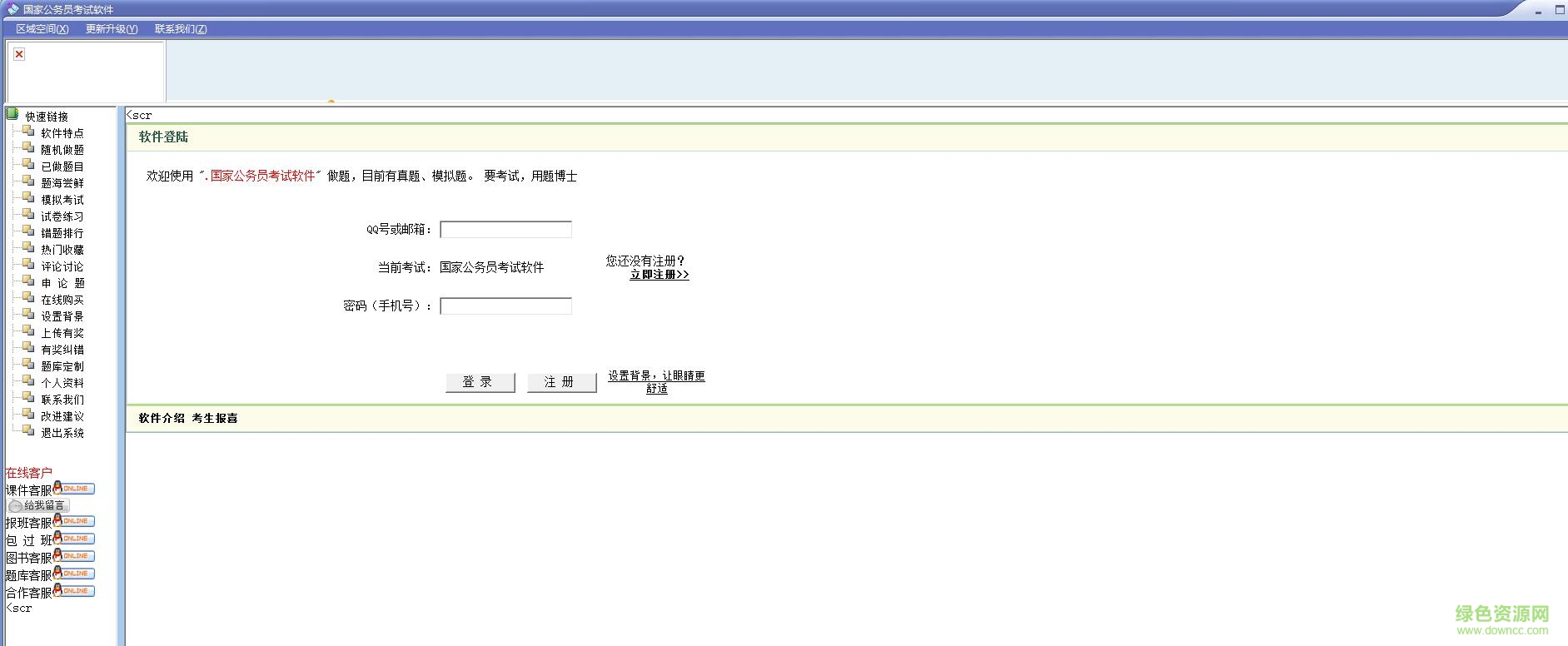This screenshot has width=1568, height=646.
Task: Open the 设置背景，让眼睛更舒适 link
Action: point(656,382)
